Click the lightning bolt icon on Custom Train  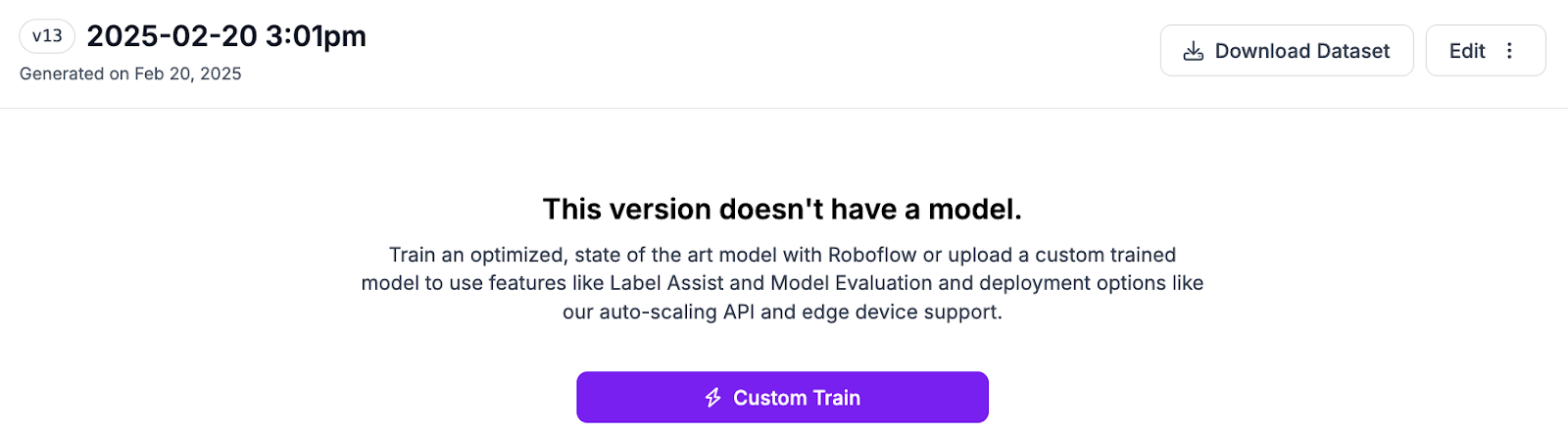click(713, 398)
